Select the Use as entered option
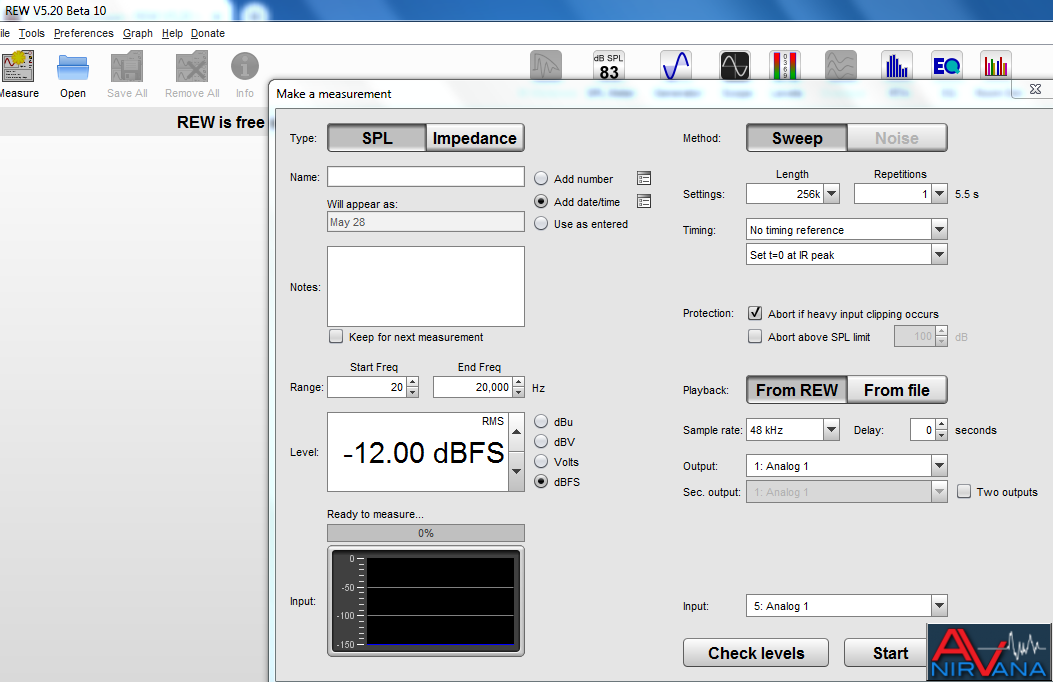Screen dimensions: 1053x682 click(x=541, y=224)
